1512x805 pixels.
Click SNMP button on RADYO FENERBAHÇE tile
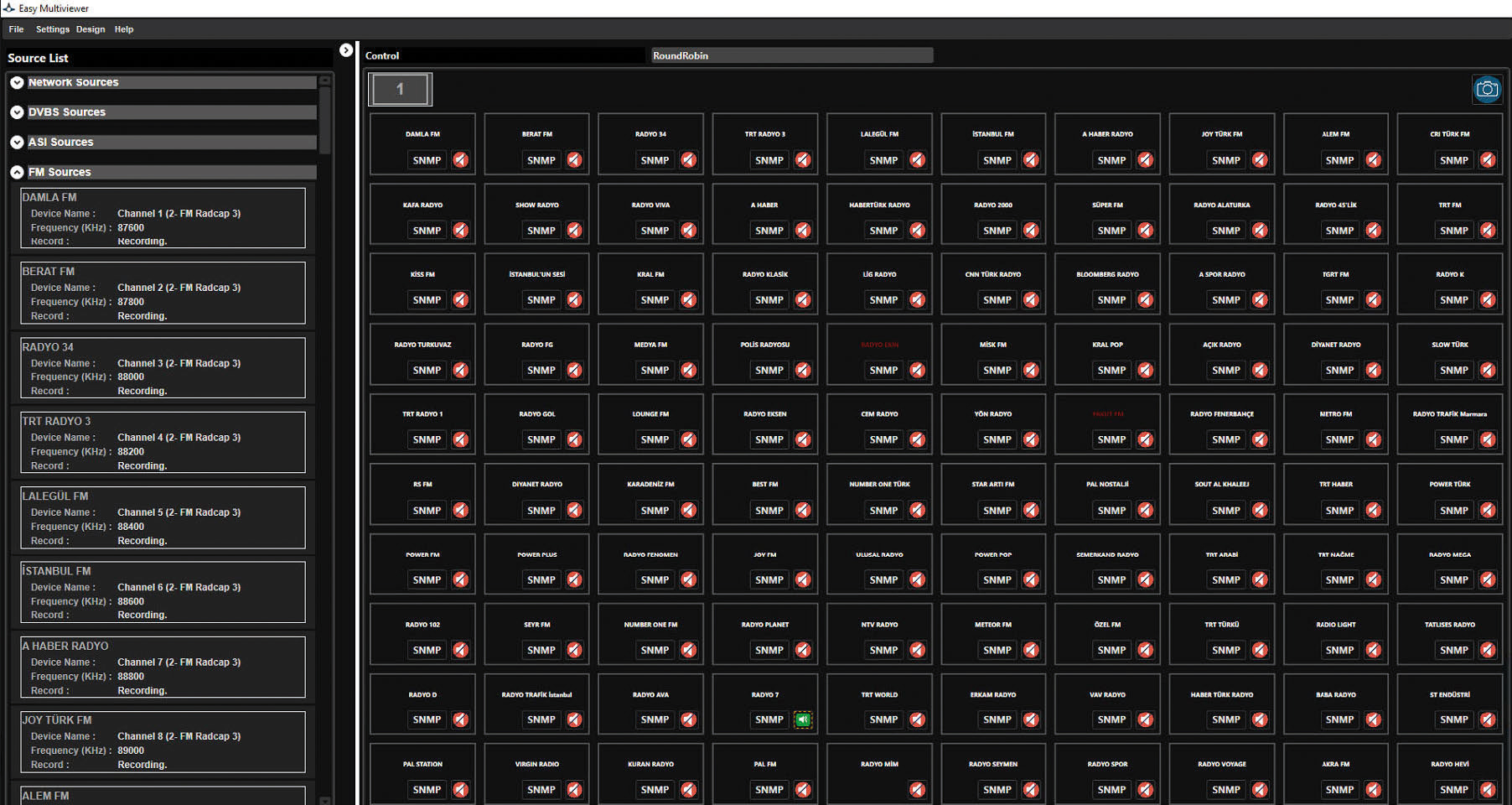[x=1226, y=439]
